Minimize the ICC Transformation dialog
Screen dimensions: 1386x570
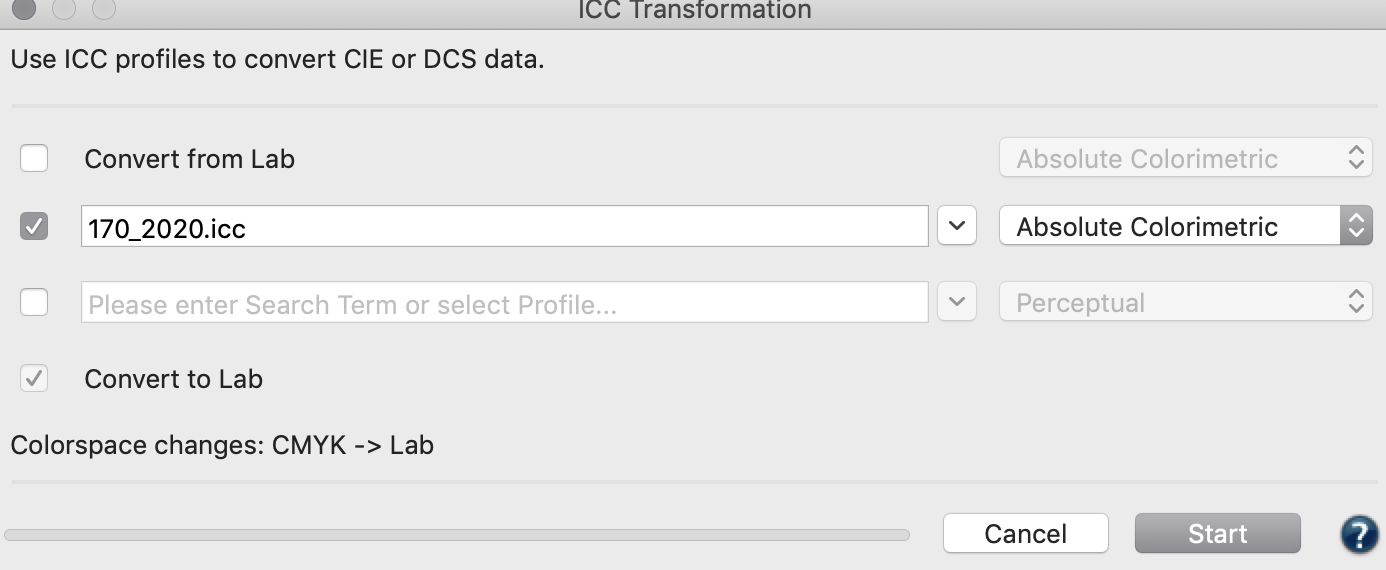(x=64, y=9)
